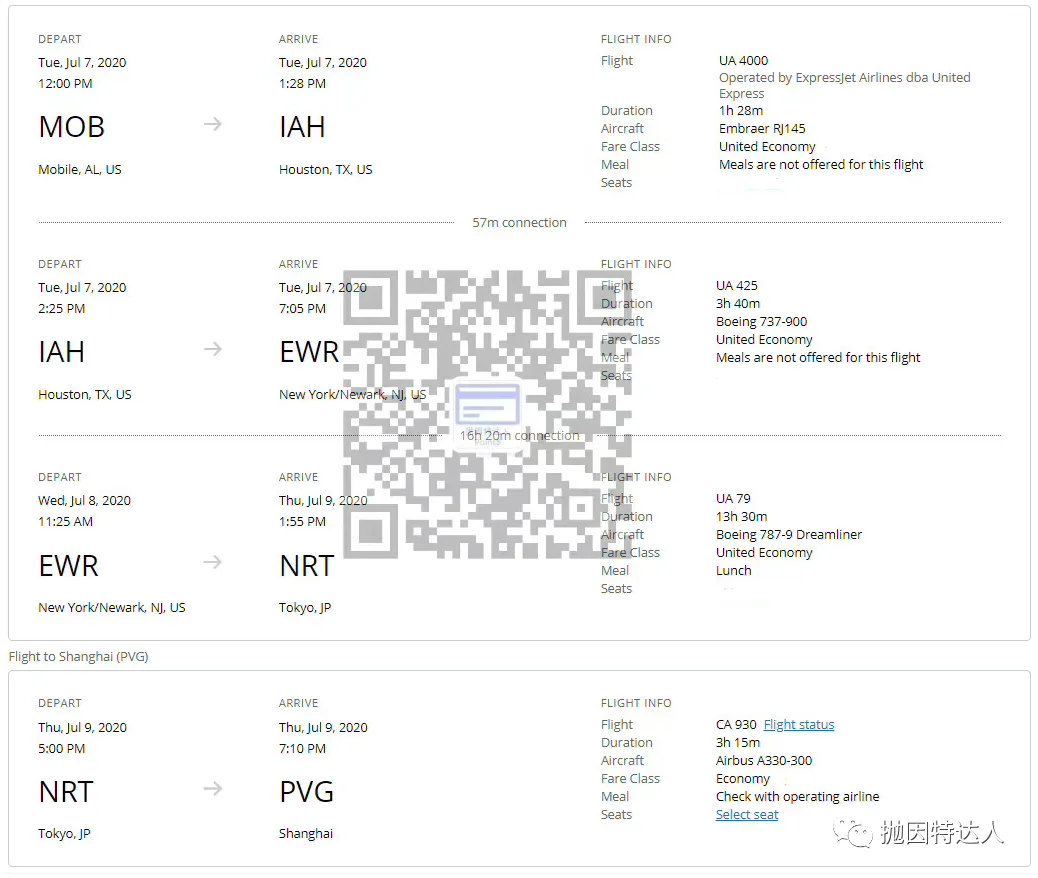Viewport: 1038px width, 878px height.
Task: Click the Airbus A330-300 aircraft text
Action: tap(764, 761)
